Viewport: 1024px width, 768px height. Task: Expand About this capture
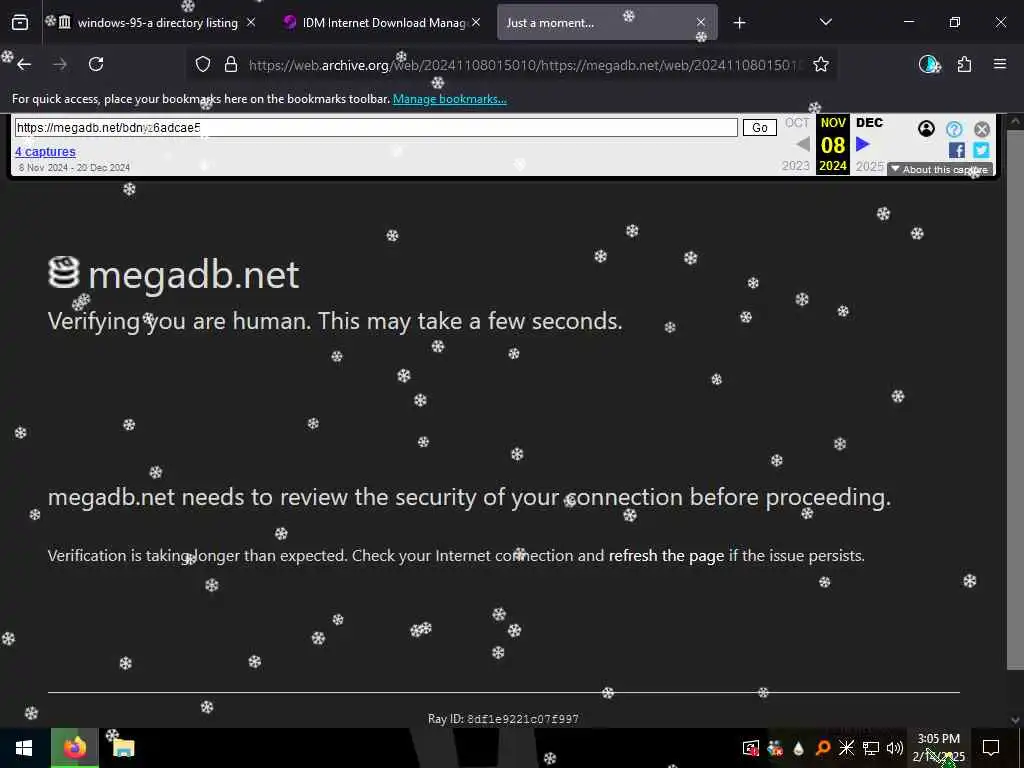click(x=940, y=169)
